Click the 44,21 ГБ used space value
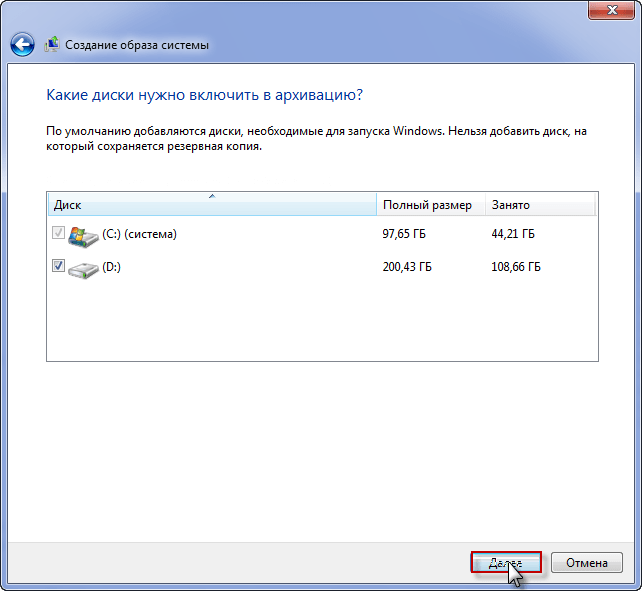The height and width of the screenshot is (591, 642). click(513, 234)
